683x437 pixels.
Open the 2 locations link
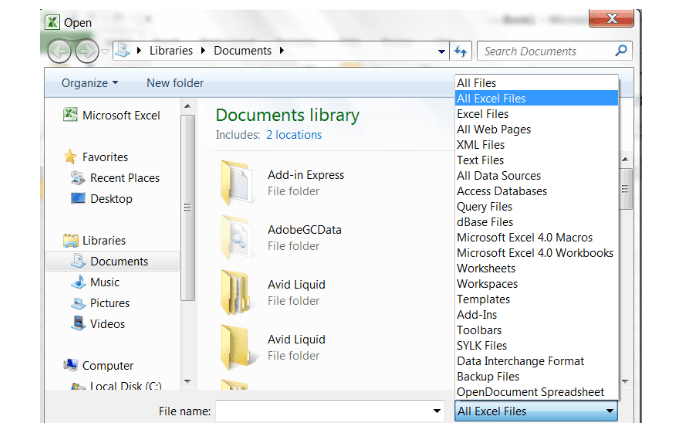(x=294, y=135)
